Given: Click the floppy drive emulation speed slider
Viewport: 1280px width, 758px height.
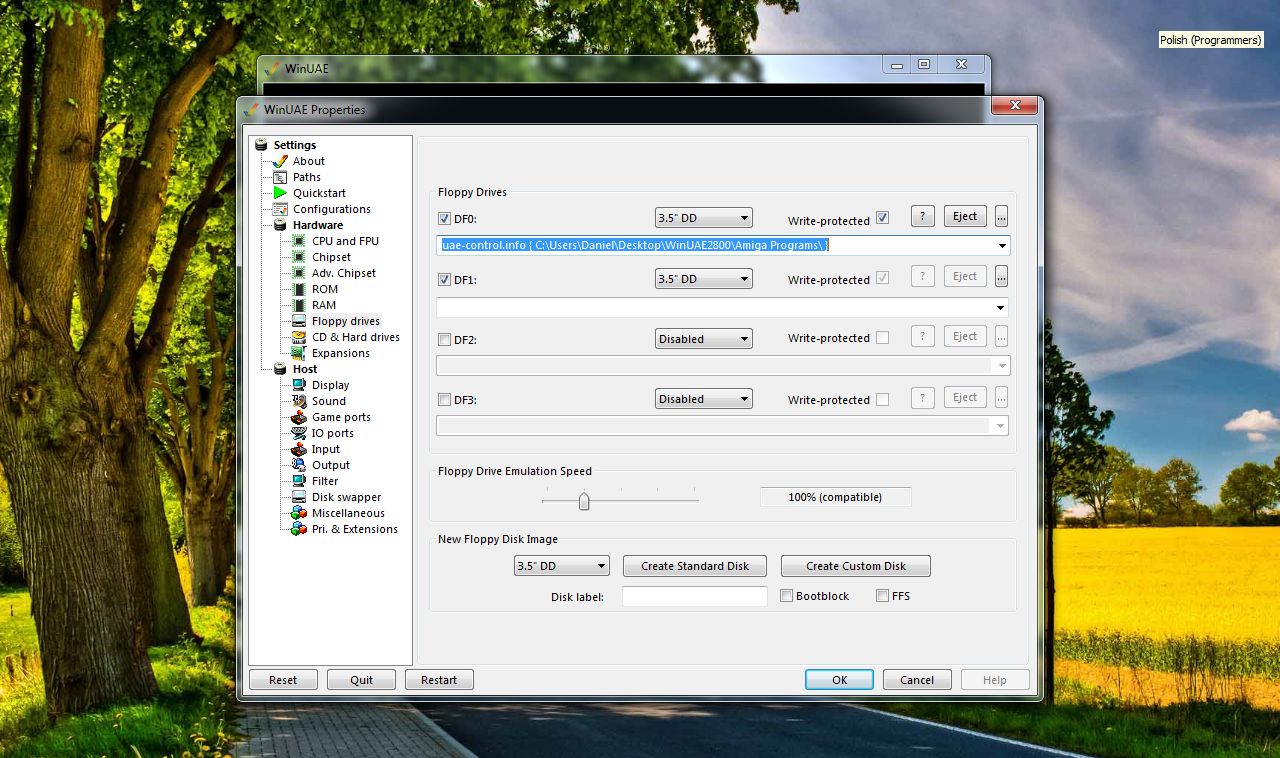Looking at the screenshot, I should click(584, 501).
